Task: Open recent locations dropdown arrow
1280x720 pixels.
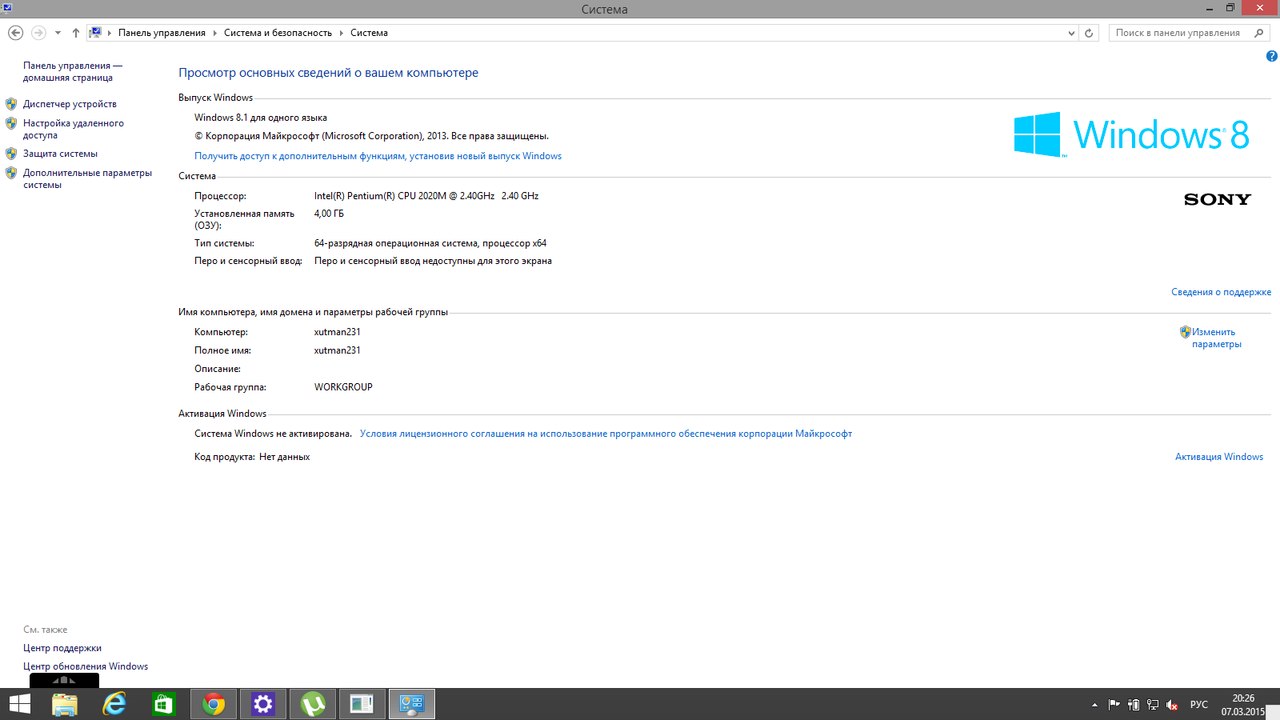Action: click(x=58, y=33)
